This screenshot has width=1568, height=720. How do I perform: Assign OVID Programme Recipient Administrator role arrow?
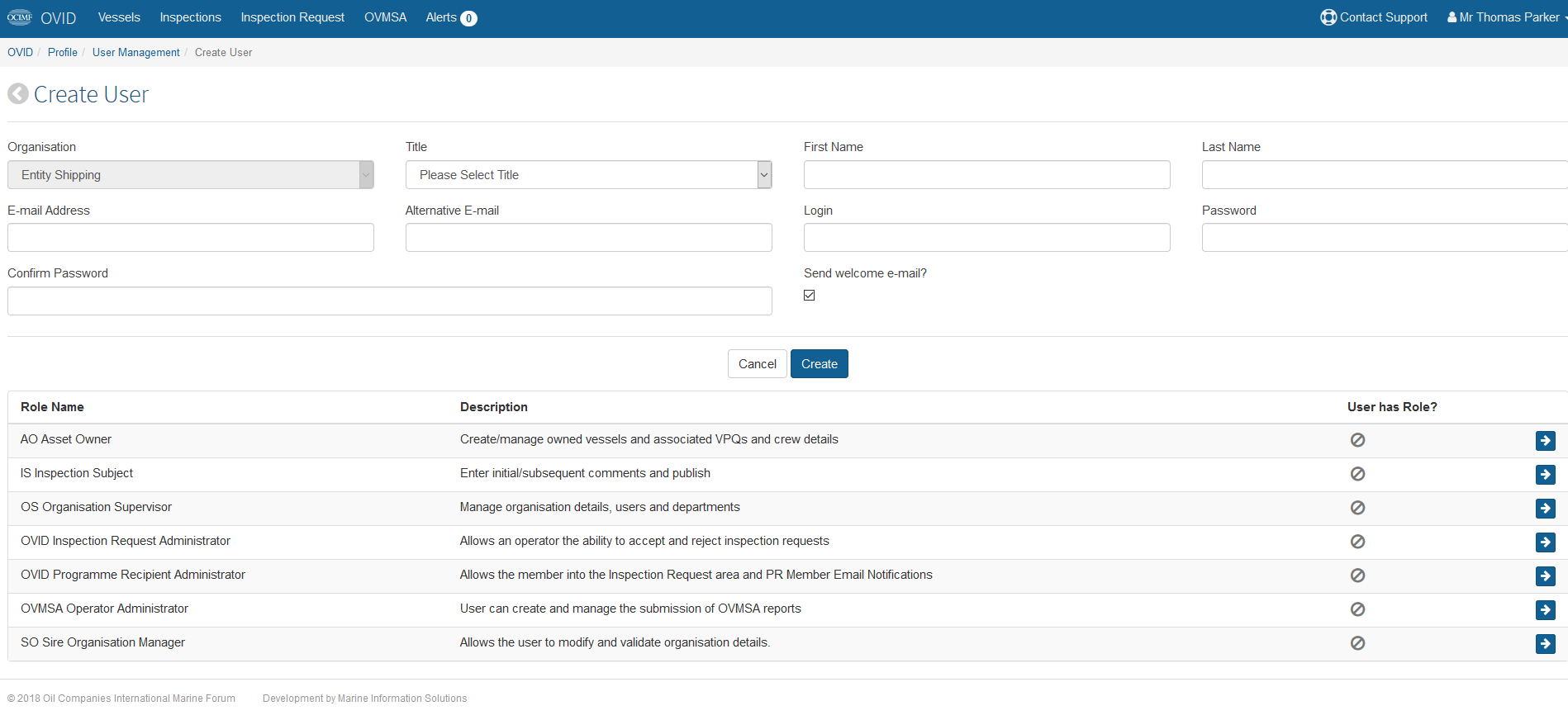1546,576
